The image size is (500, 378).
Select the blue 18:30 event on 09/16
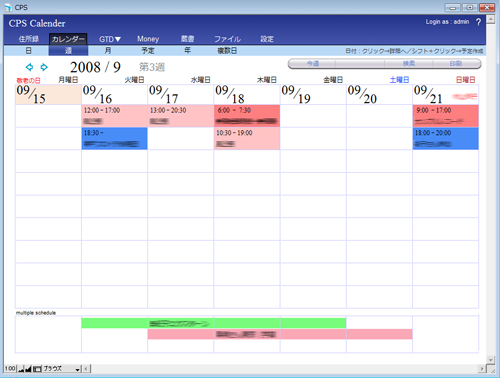coord(114,138)
